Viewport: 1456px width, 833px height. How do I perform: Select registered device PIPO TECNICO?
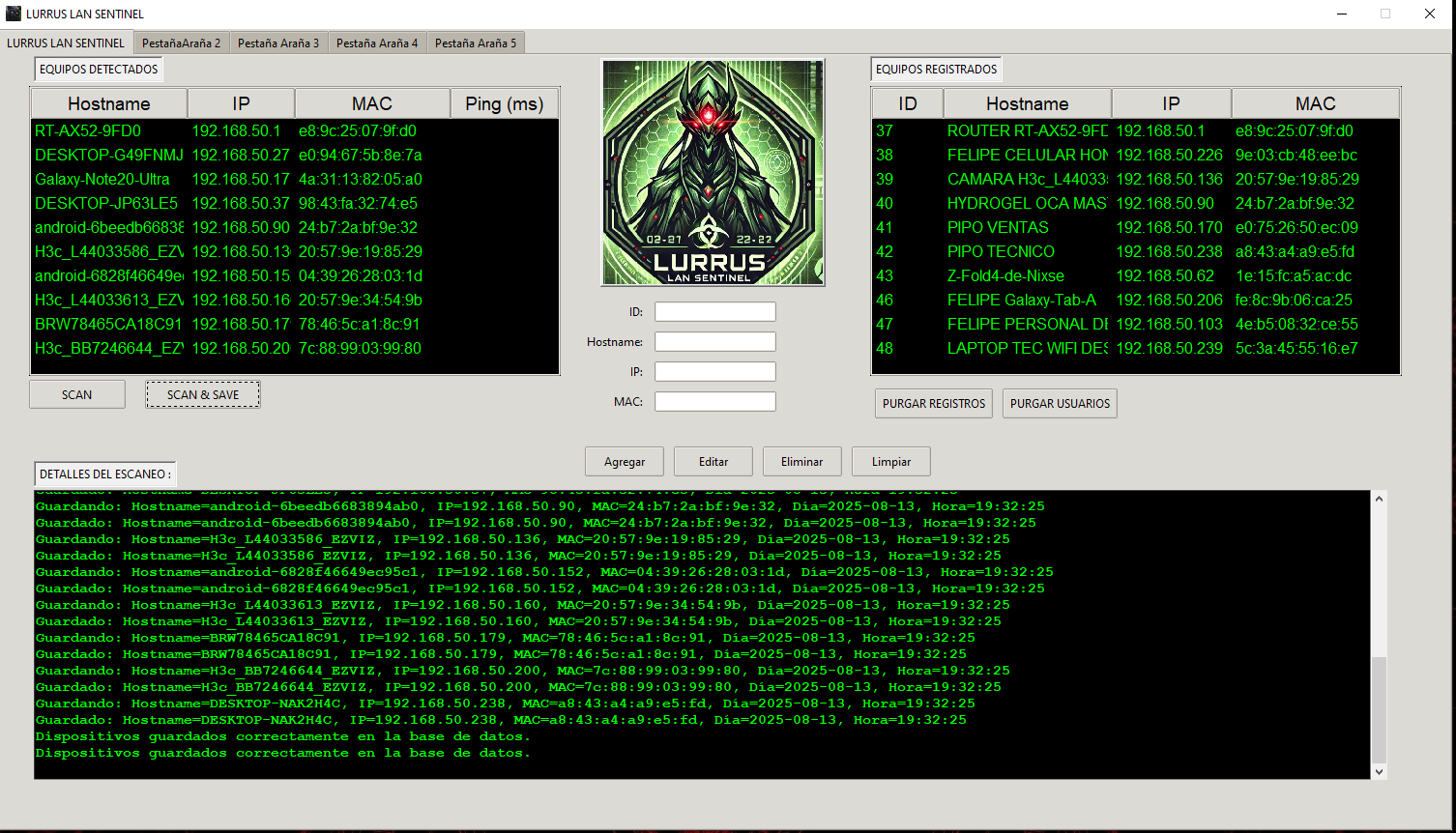1136,251
